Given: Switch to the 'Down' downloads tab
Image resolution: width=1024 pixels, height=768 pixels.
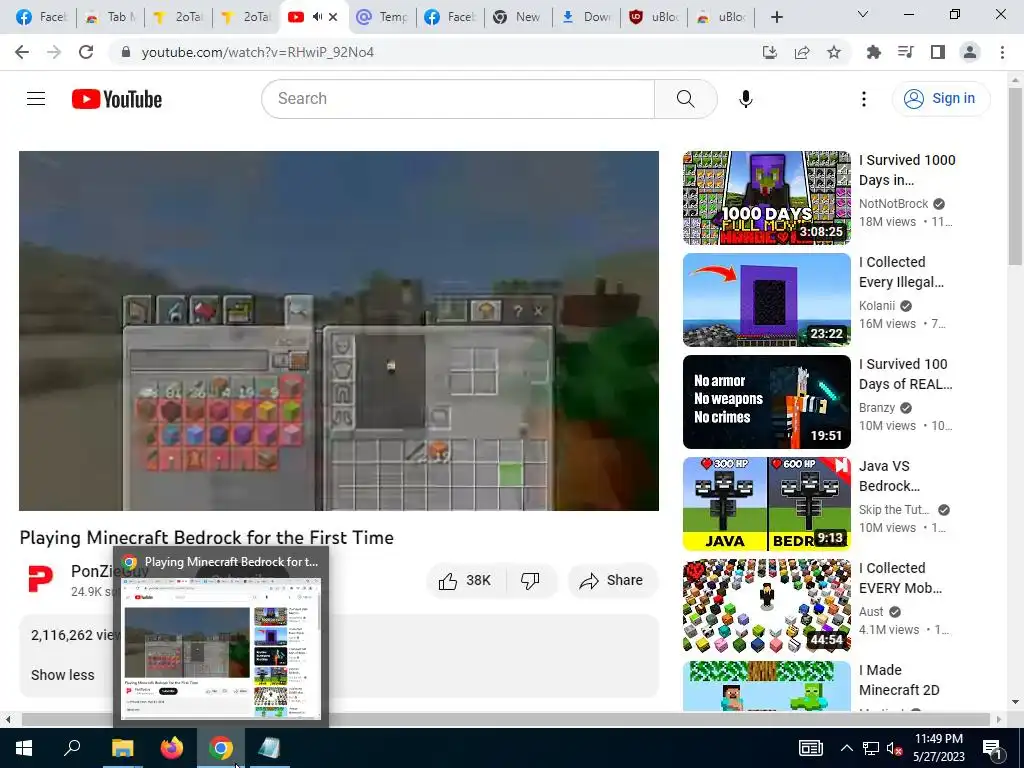Looking at the screenshot, I should click(586, 17).
